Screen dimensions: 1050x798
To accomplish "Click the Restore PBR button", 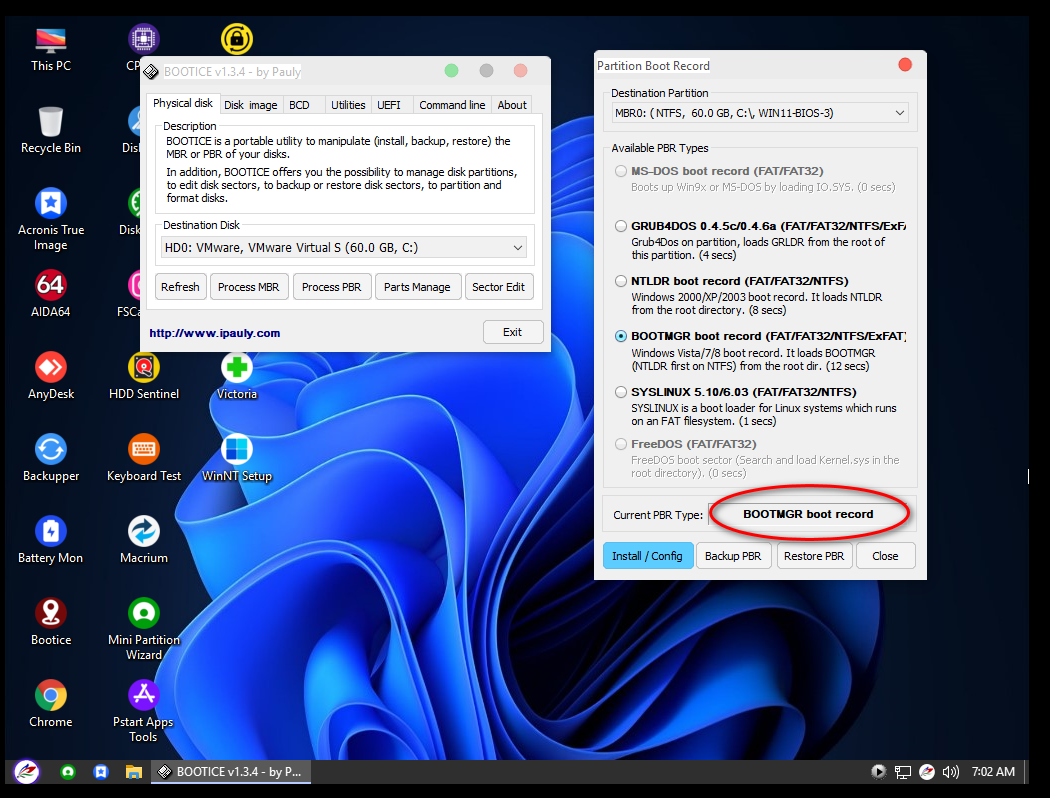I will [814, 556].
